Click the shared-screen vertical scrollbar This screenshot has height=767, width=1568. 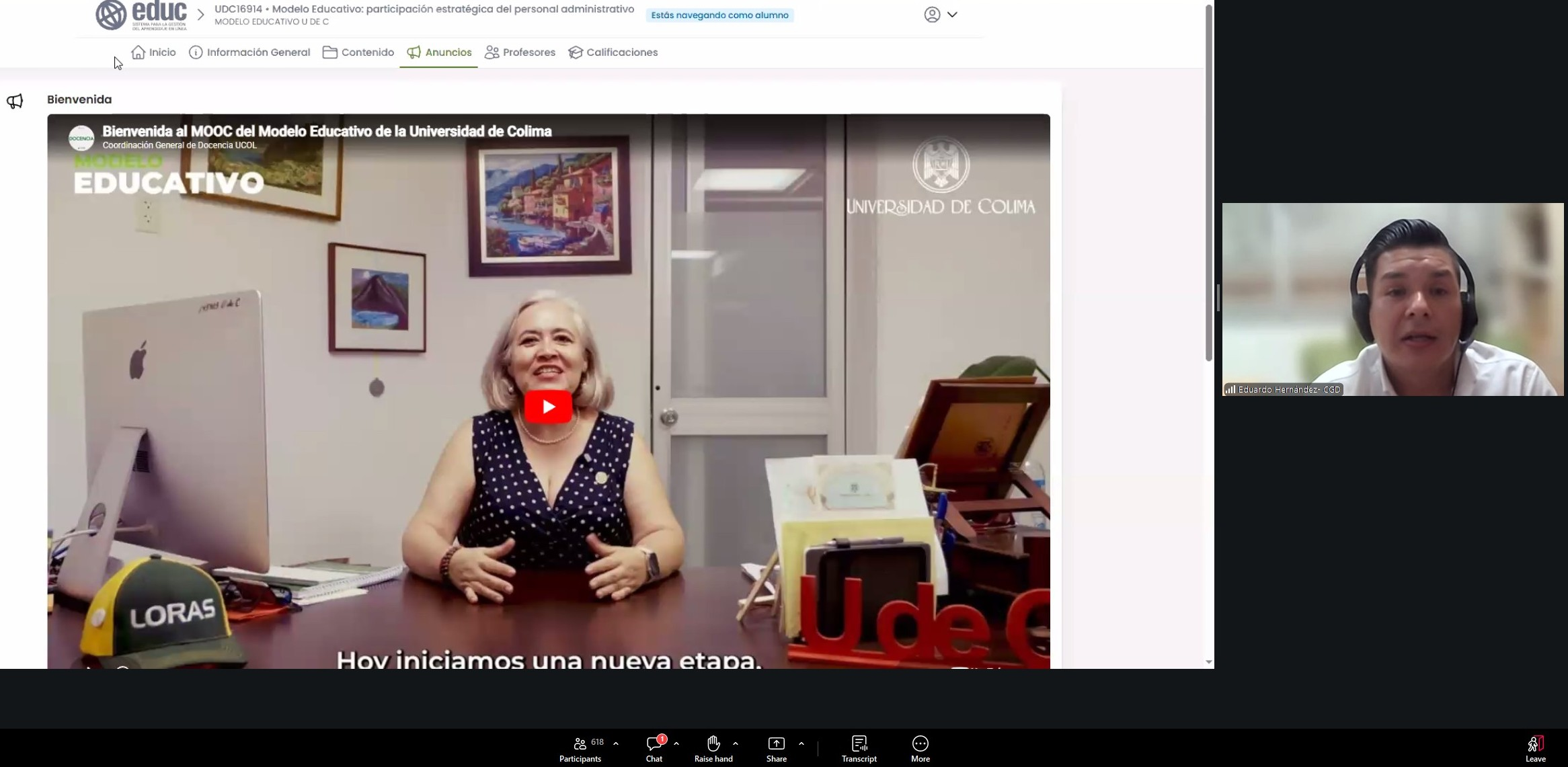(1208, 183)
